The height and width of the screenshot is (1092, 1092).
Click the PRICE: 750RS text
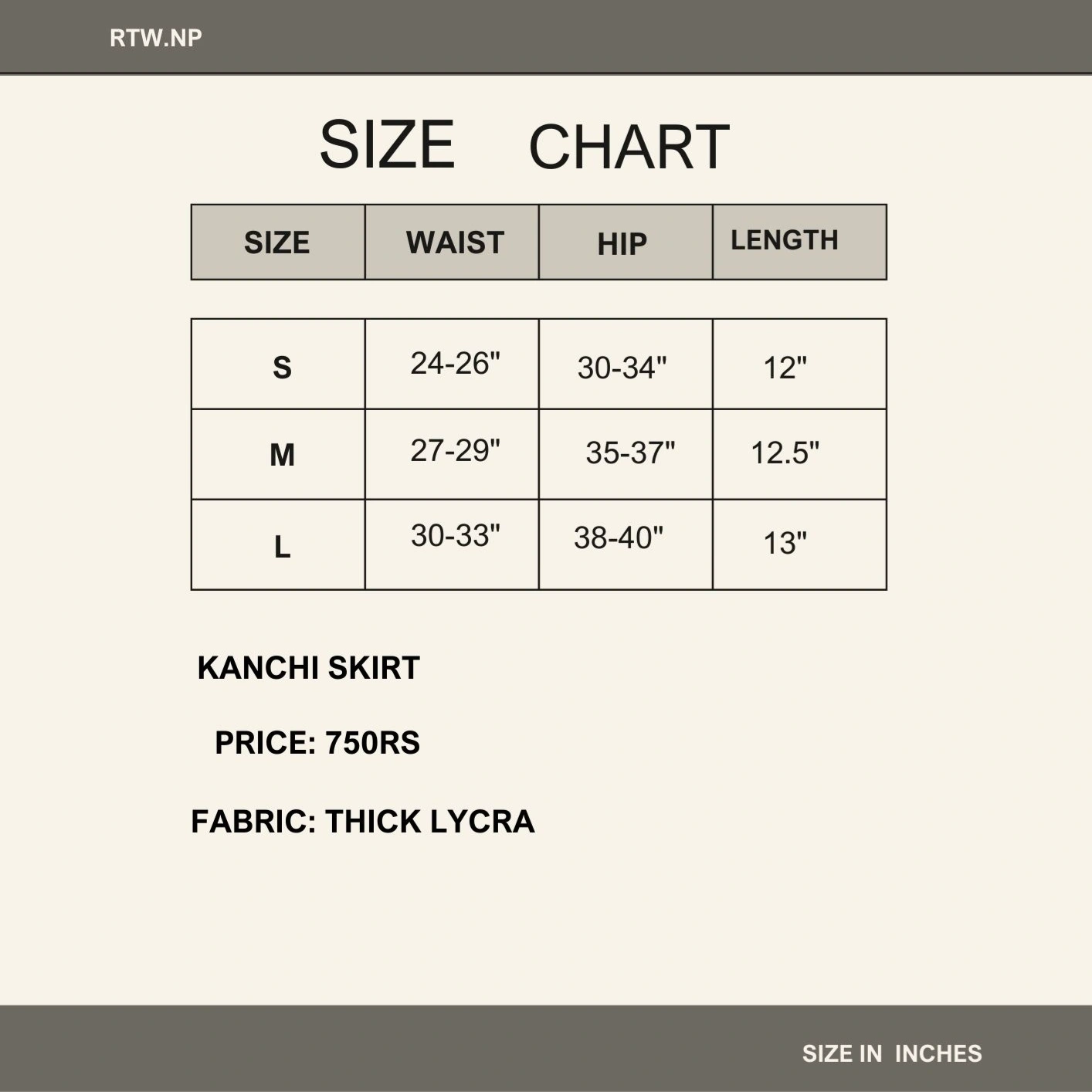(x=317, y=743)
